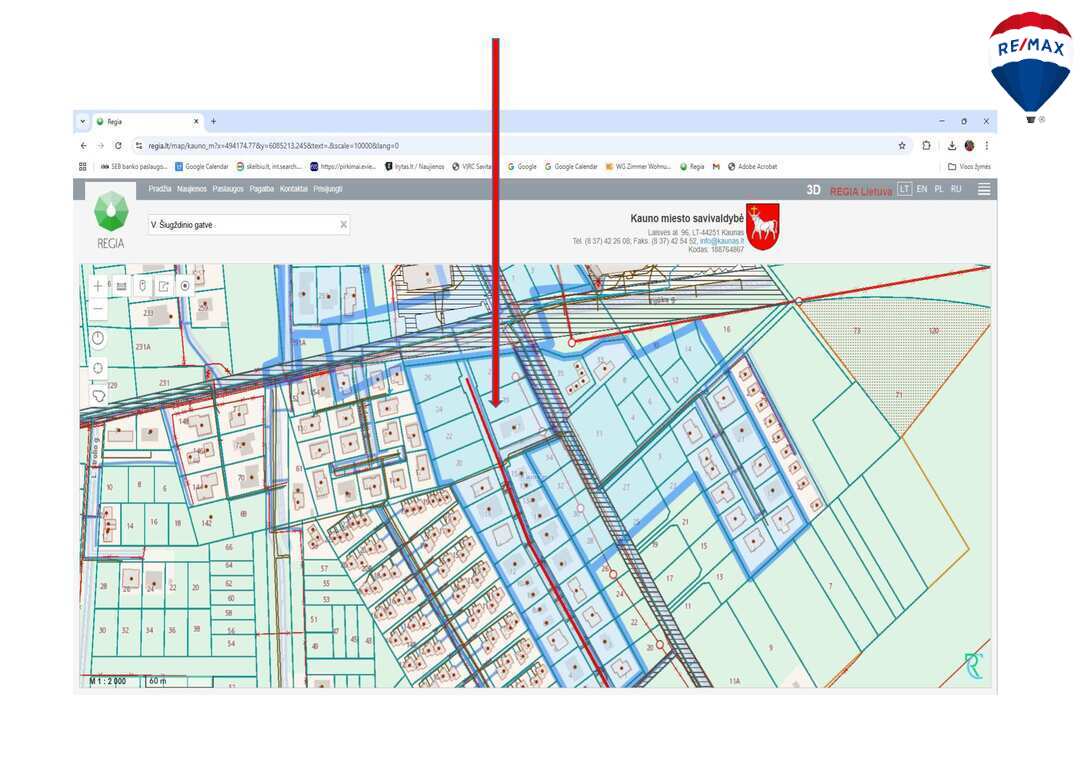Open the Naujienos menu item
The width and height of the screenshot is (1086, 768).
coord(192,189)
